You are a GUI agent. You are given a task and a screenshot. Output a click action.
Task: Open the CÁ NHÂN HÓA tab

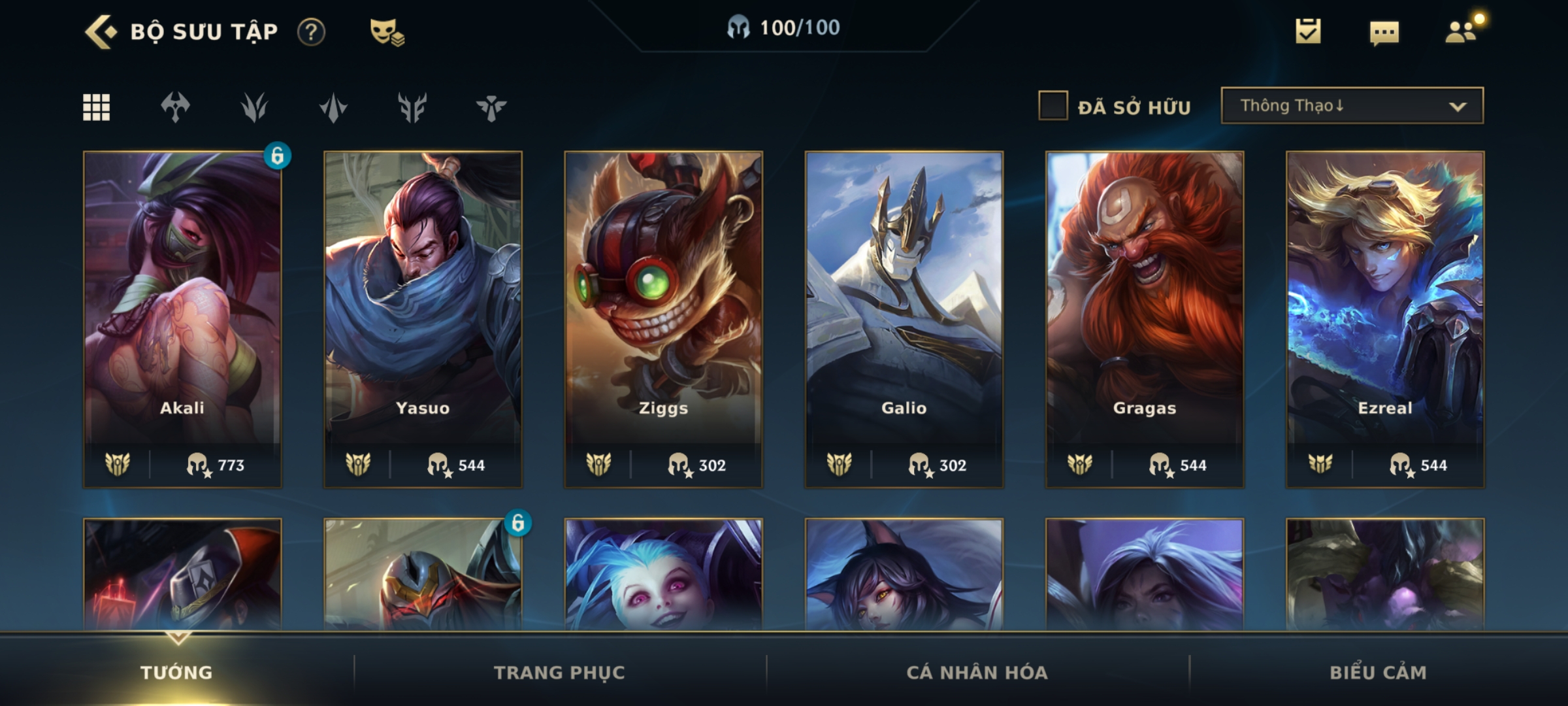pos(977,672)
